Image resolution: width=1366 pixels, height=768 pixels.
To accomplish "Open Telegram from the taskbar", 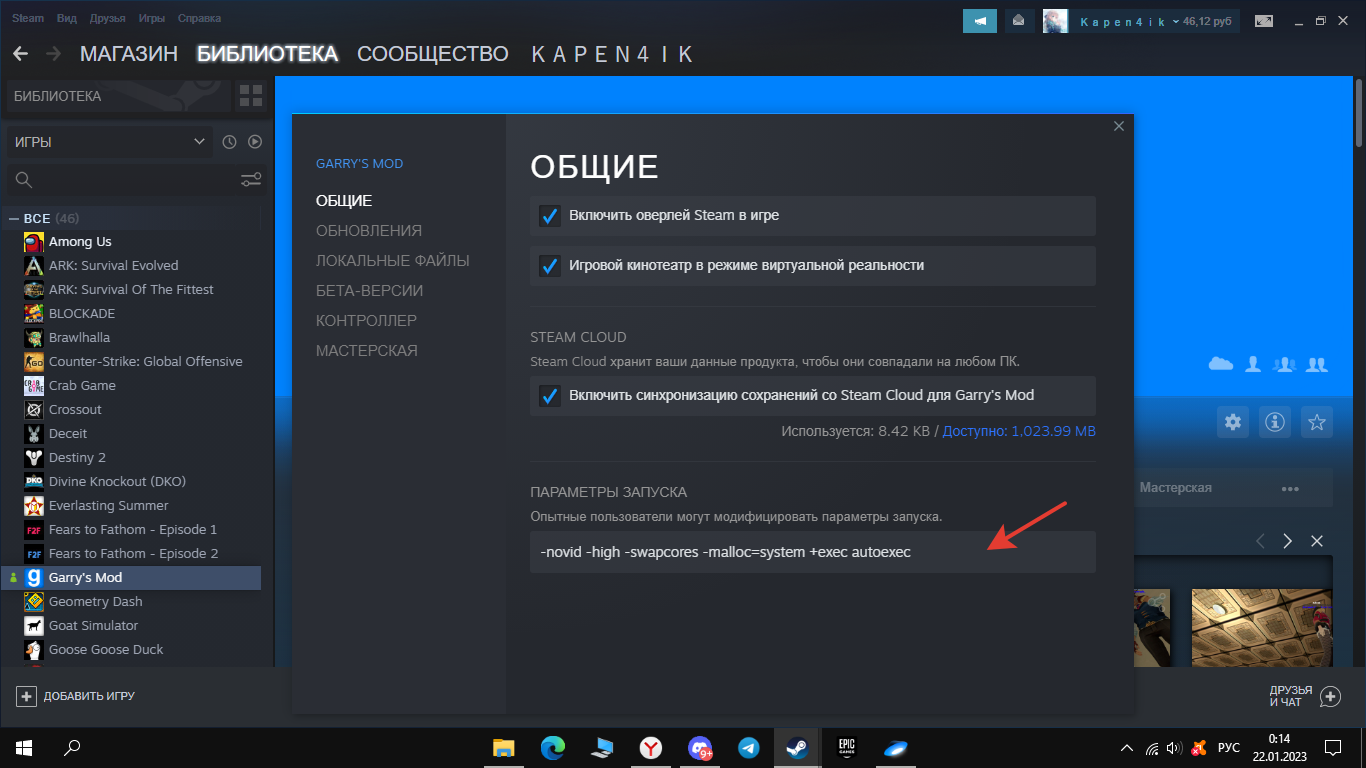I will [x=748, y=747].
